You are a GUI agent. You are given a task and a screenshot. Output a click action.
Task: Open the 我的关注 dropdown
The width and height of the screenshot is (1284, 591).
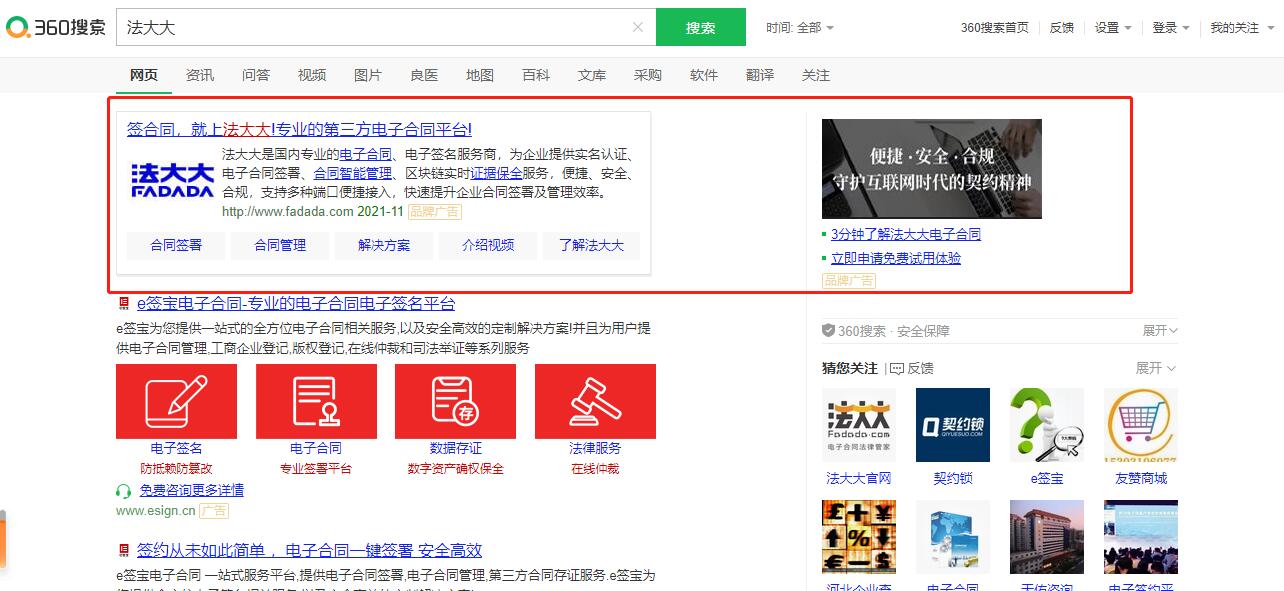pos(1241,27)
